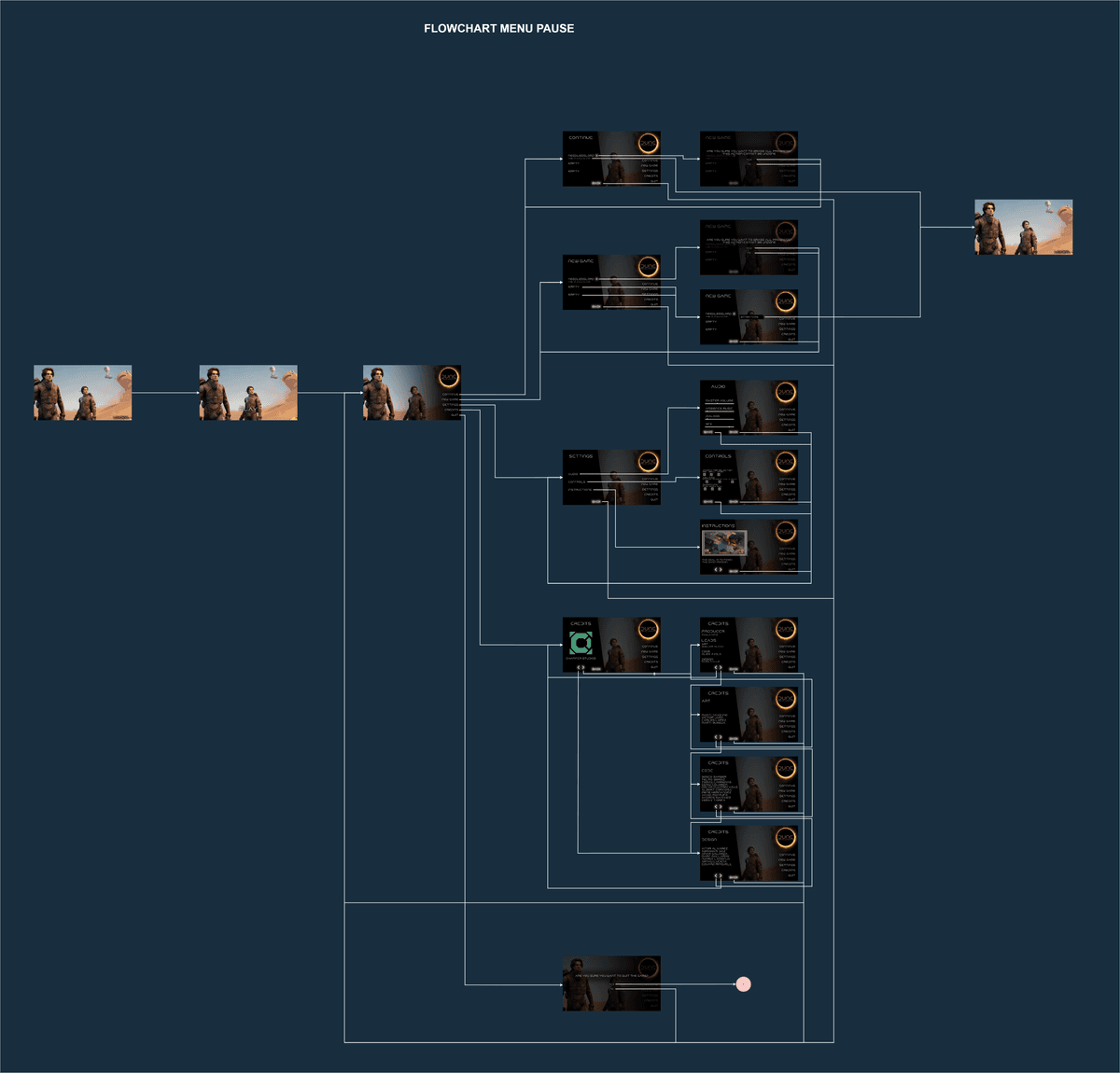Click page arrows on Design credits screen

(718, 875)
